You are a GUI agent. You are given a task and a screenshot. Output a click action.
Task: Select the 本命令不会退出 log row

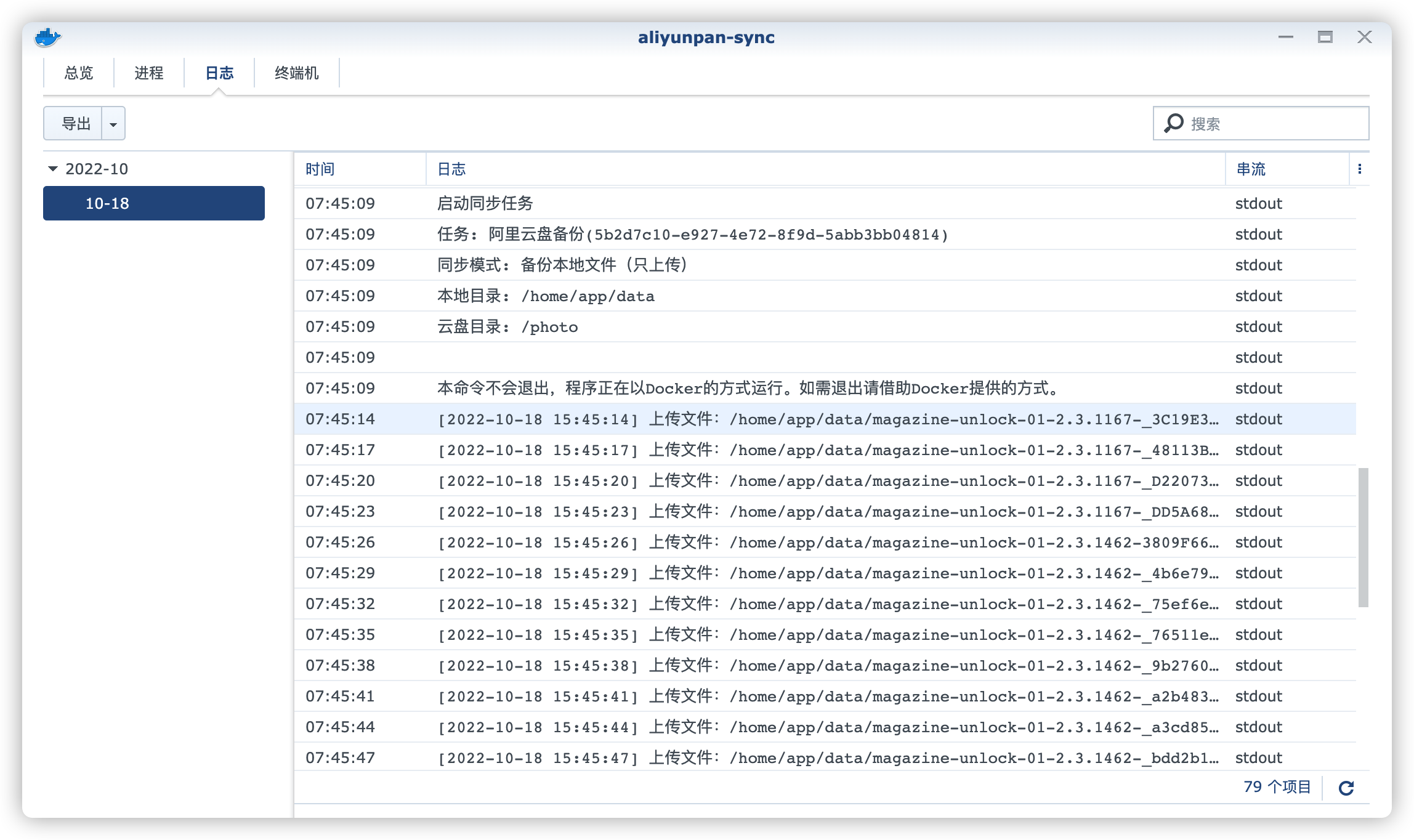coord(825,388)
